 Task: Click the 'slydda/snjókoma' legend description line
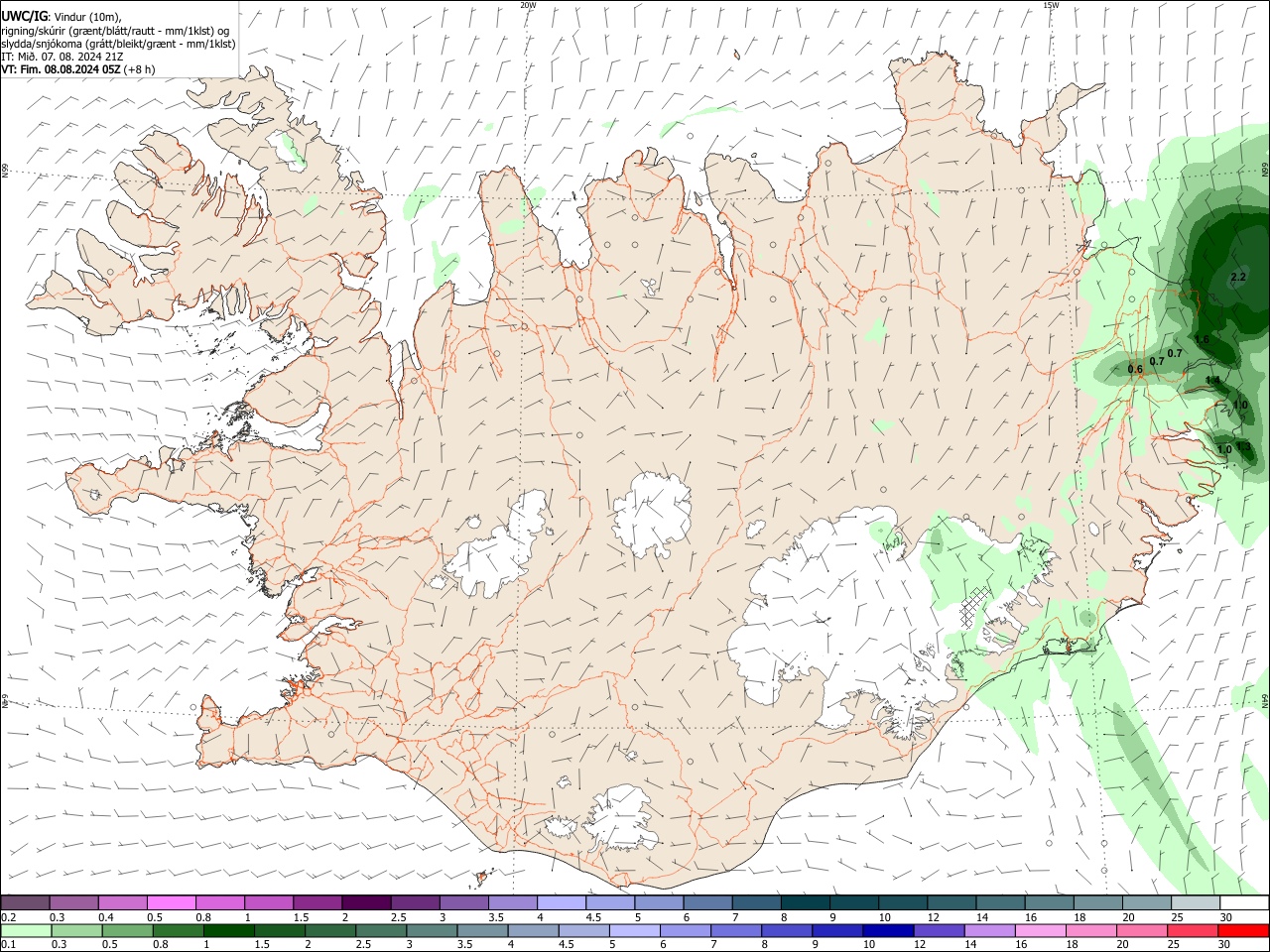point(118,44)
